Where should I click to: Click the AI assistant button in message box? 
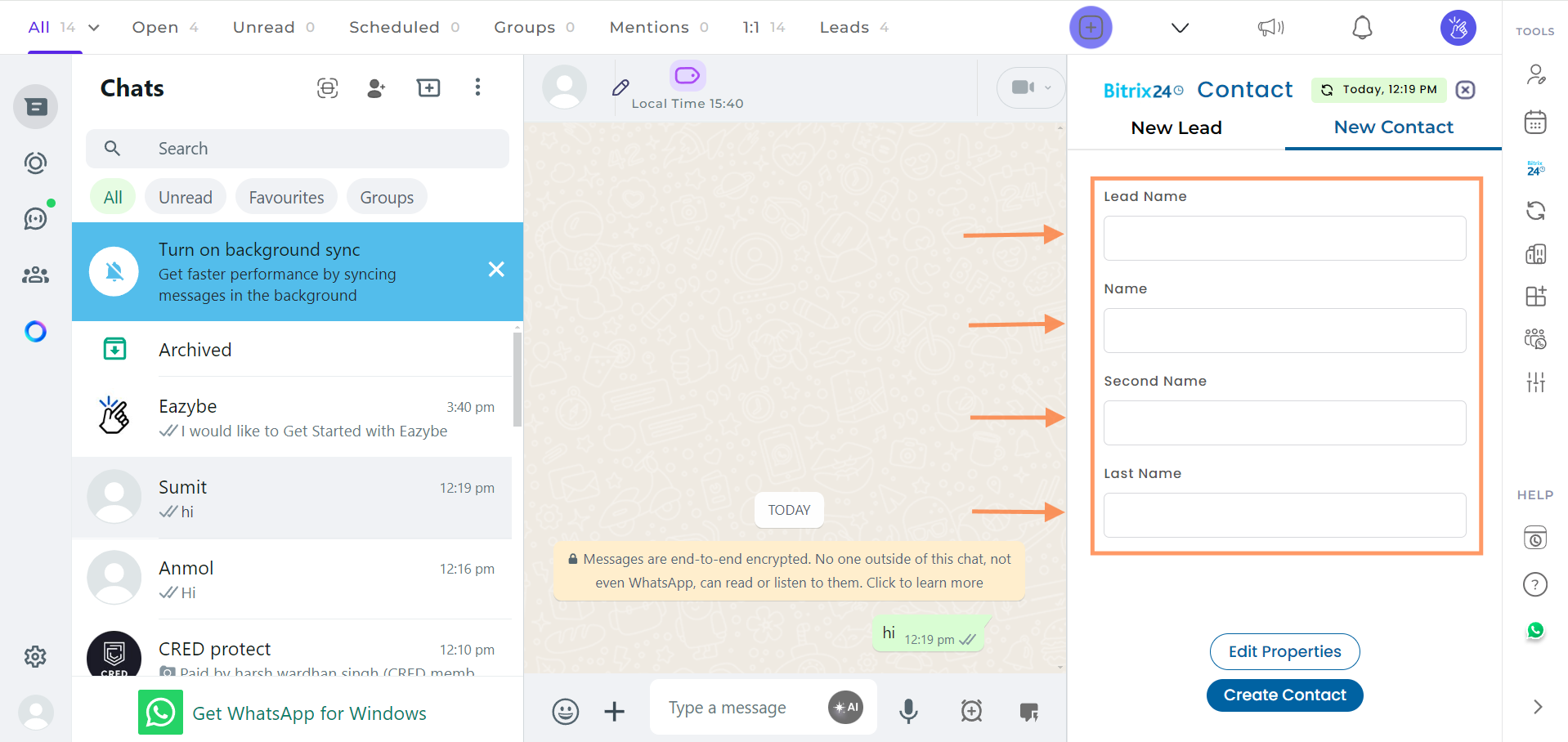tap(845, 708)
